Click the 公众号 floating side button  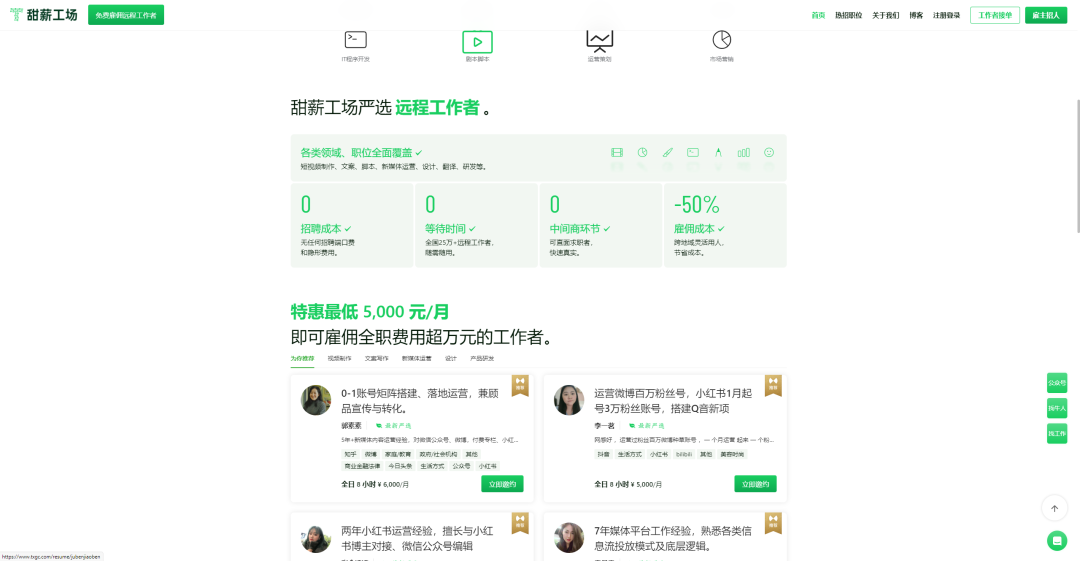click(x=1057, y=383)
